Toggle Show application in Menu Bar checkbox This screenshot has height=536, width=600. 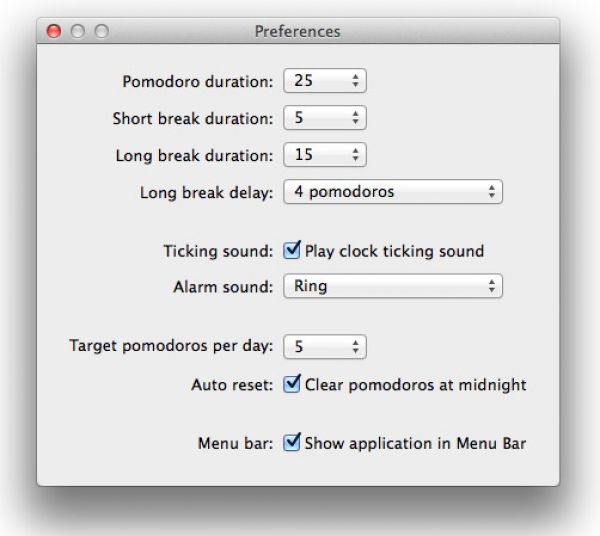[x=293, y=442]
